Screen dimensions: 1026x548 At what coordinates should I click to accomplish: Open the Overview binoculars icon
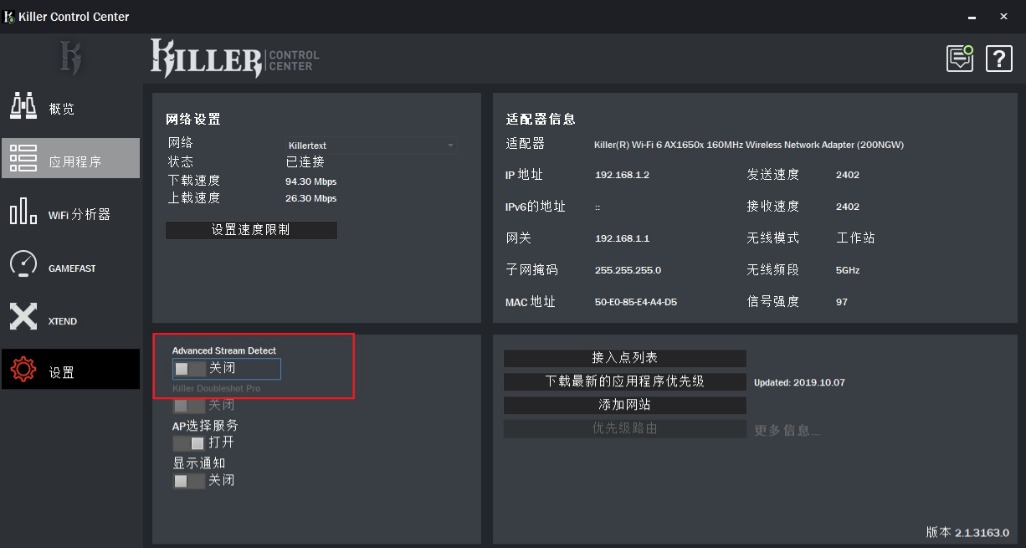(24, 106)
